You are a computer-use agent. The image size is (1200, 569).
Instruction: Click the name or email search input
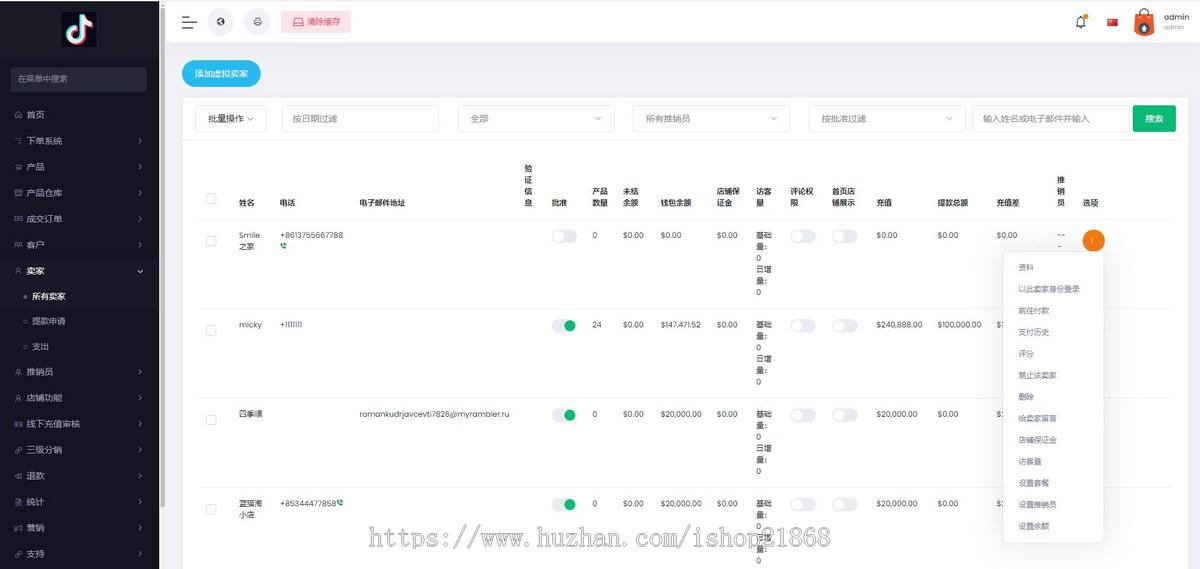(x=1051, y=118)
